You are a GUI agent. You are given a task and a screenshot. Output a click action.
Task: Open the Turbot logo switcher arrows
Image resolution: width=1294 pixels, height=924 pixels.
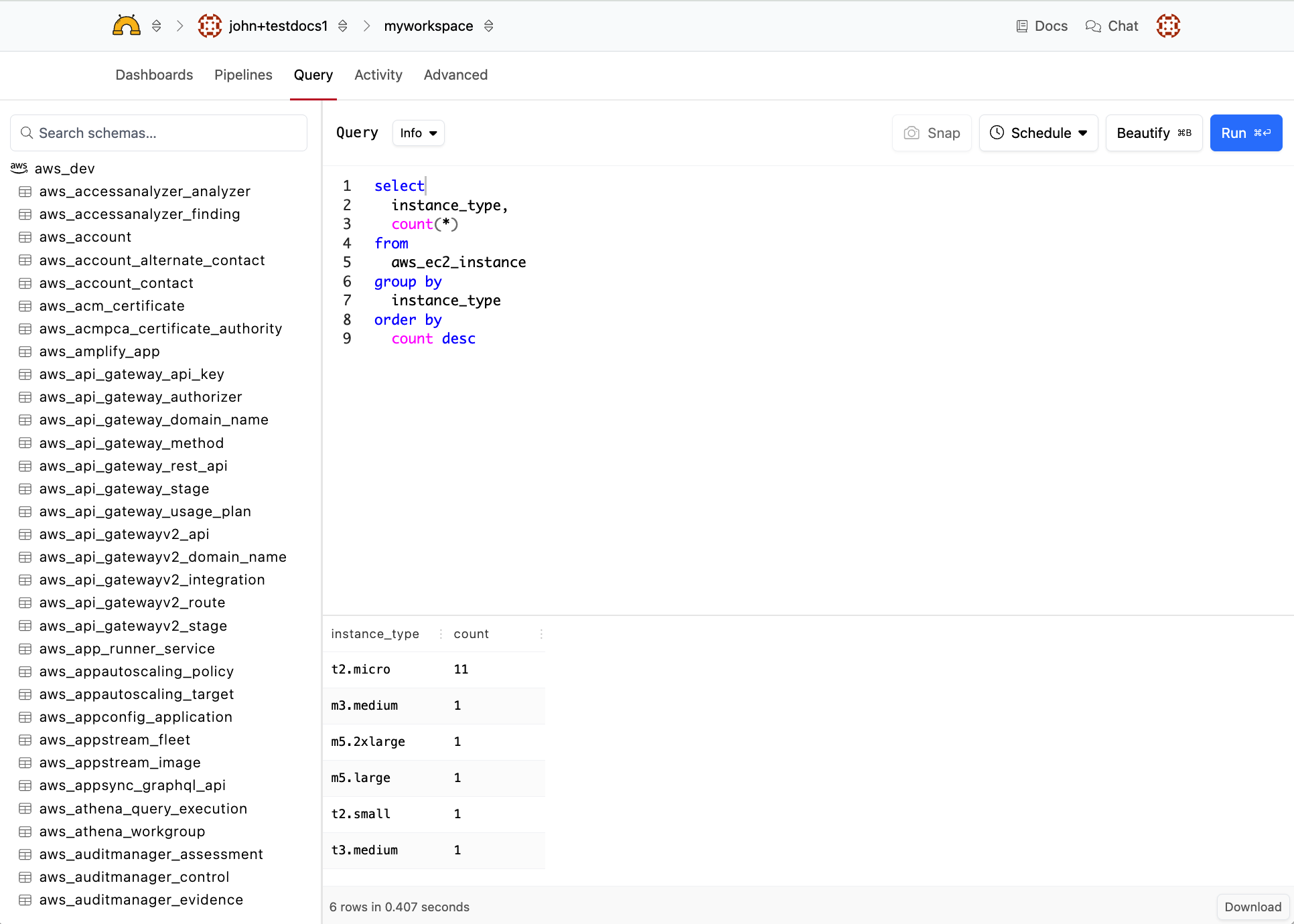click(x=157, y=26)
